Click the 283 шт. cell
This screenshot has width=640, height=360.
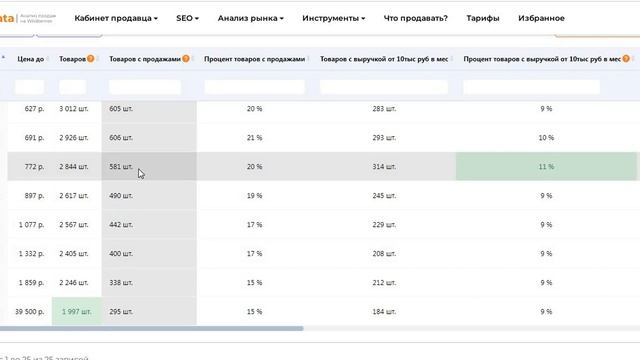pyautogui.click(x=384, y=109)
